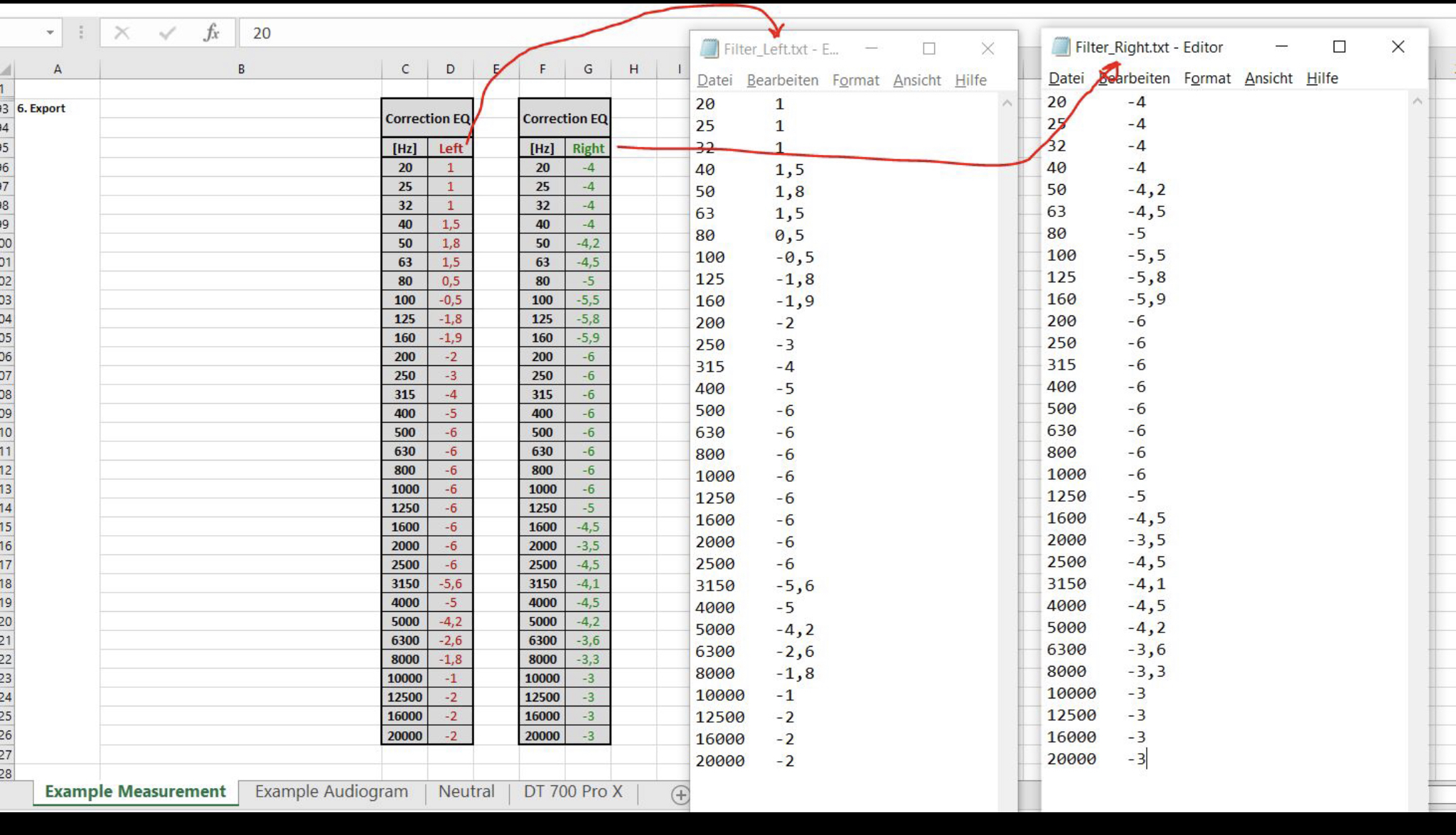Click line '20000 -3' in Filter_Right.txt
Screen dimensions: 1456x835
click(x=1097, y=759)
